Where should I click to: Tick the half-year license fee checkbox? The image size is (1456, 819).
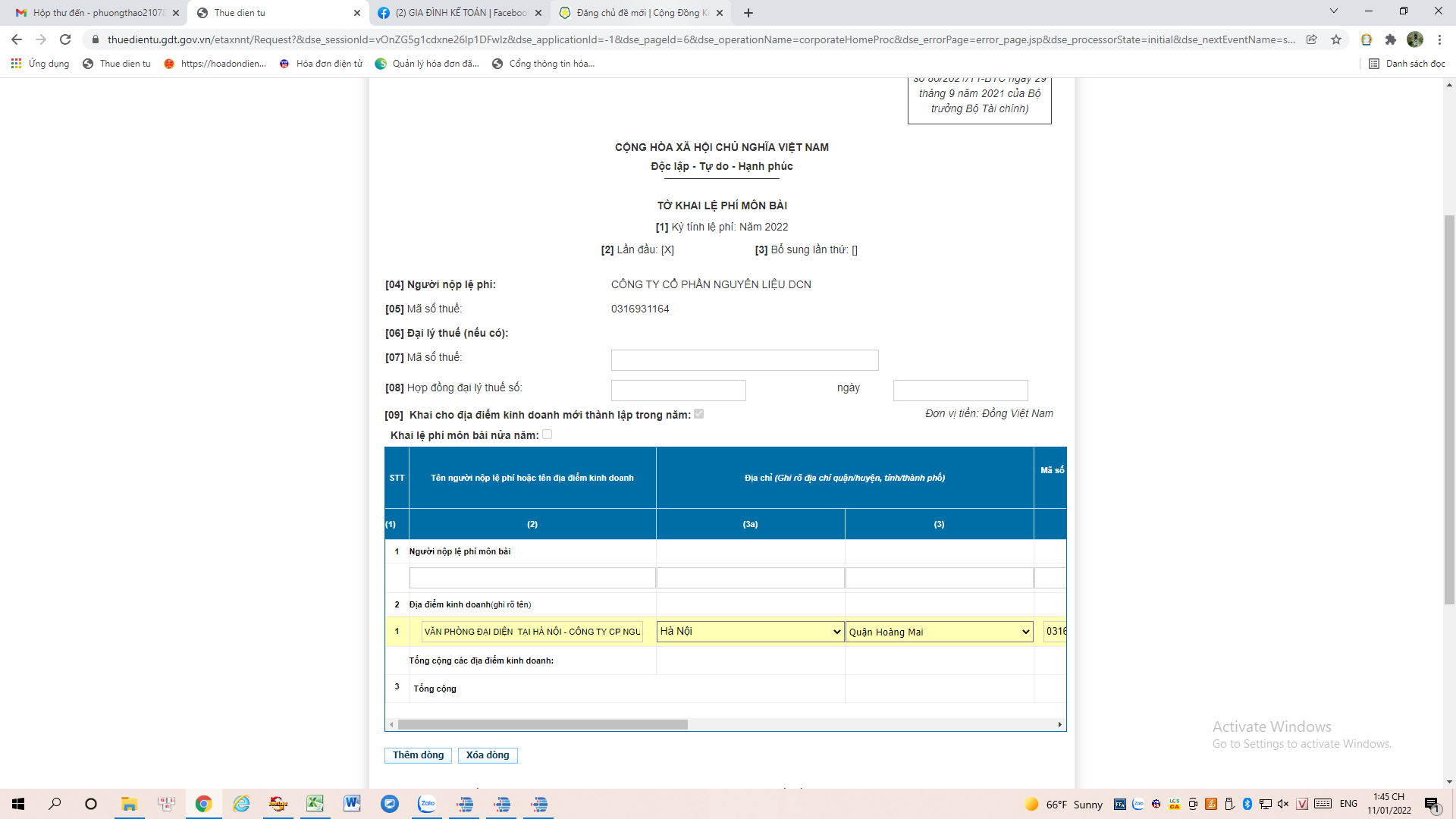pyautogui.click(x=547, y=435)
